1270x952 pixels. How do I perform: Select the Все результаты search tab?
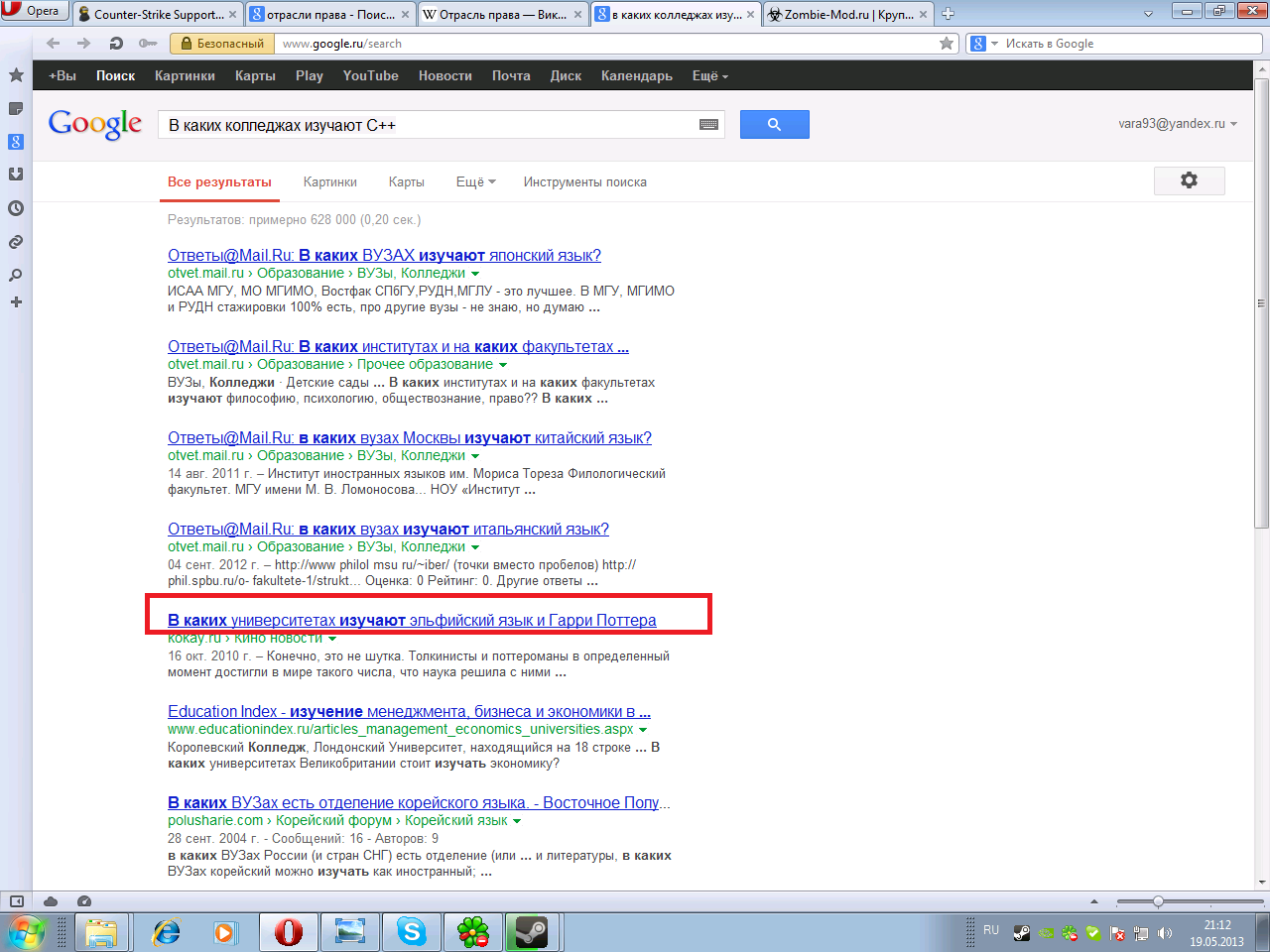(219, 181)
